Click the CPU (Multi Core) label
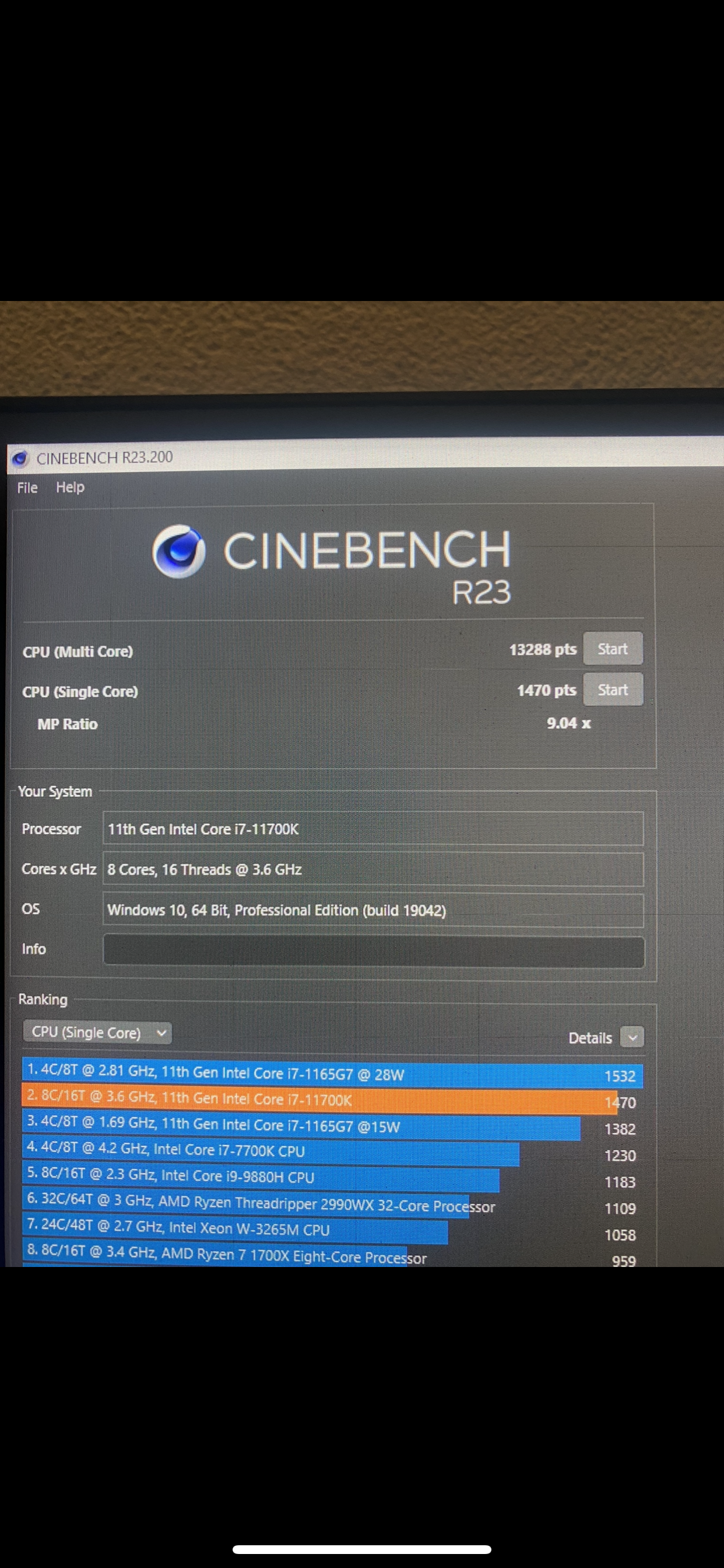This screenshot has height=1568, width=724. pos(78,652)
